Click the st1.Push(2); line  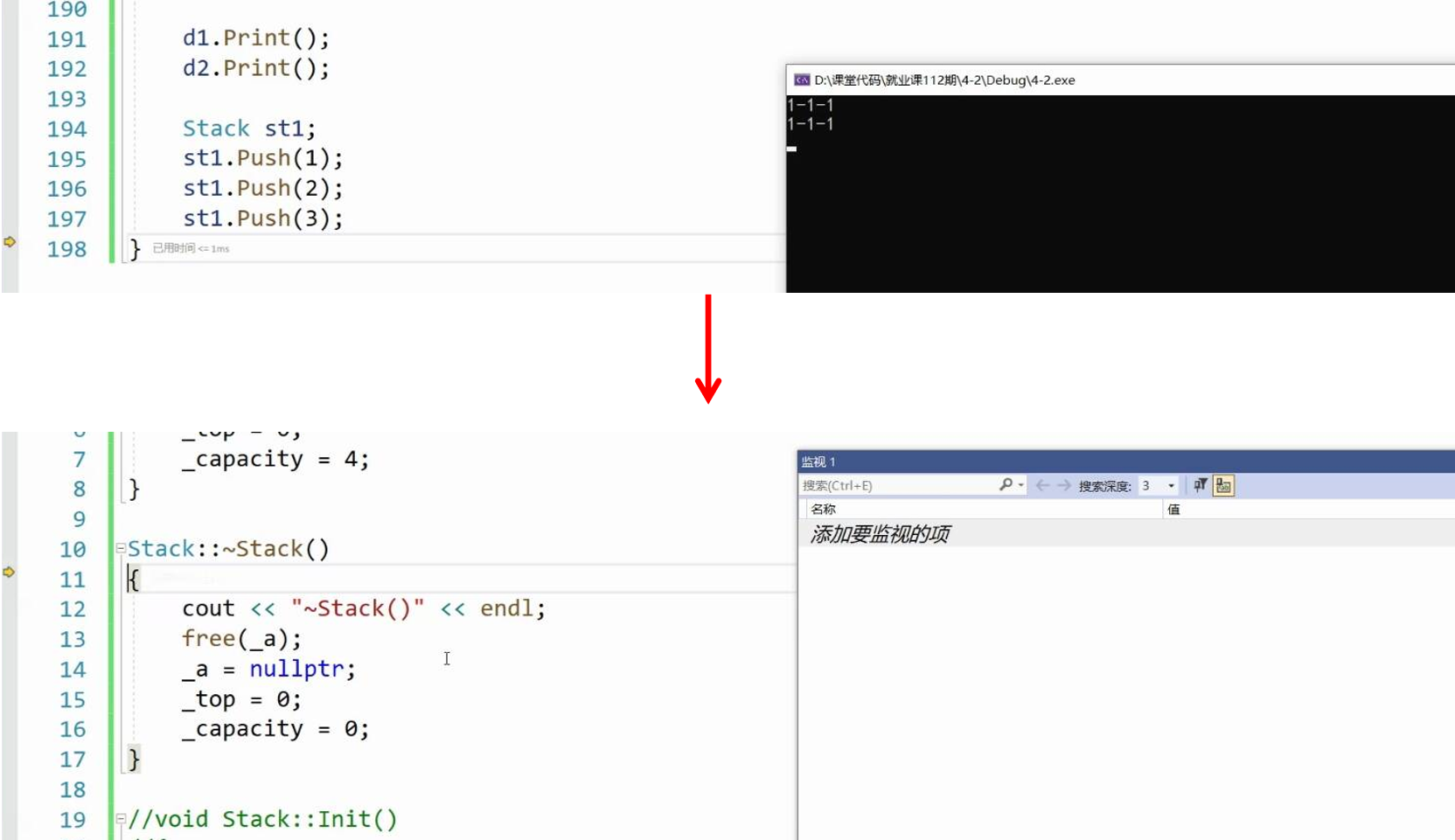(x=263, y=188)
